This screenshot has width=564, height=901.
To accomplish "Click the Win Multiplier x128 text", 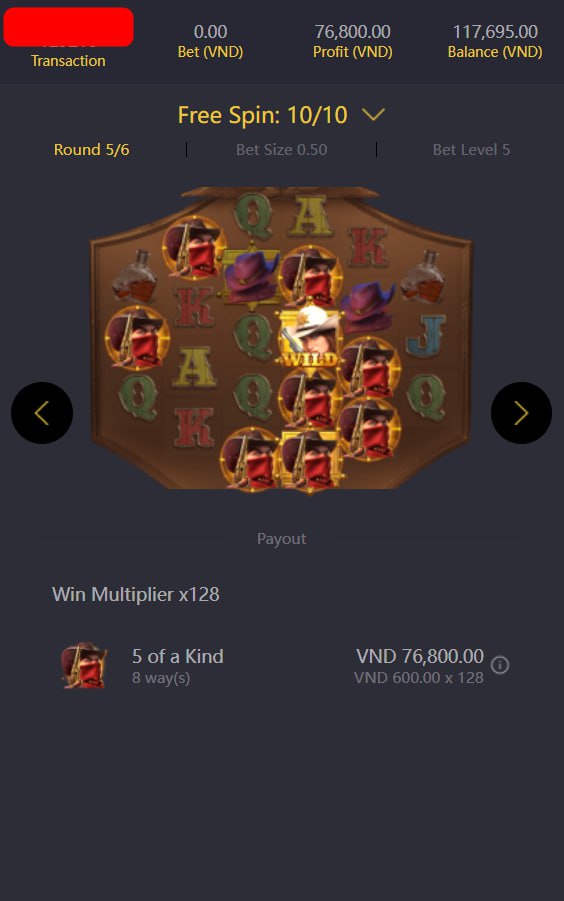I will pos(136,594).
